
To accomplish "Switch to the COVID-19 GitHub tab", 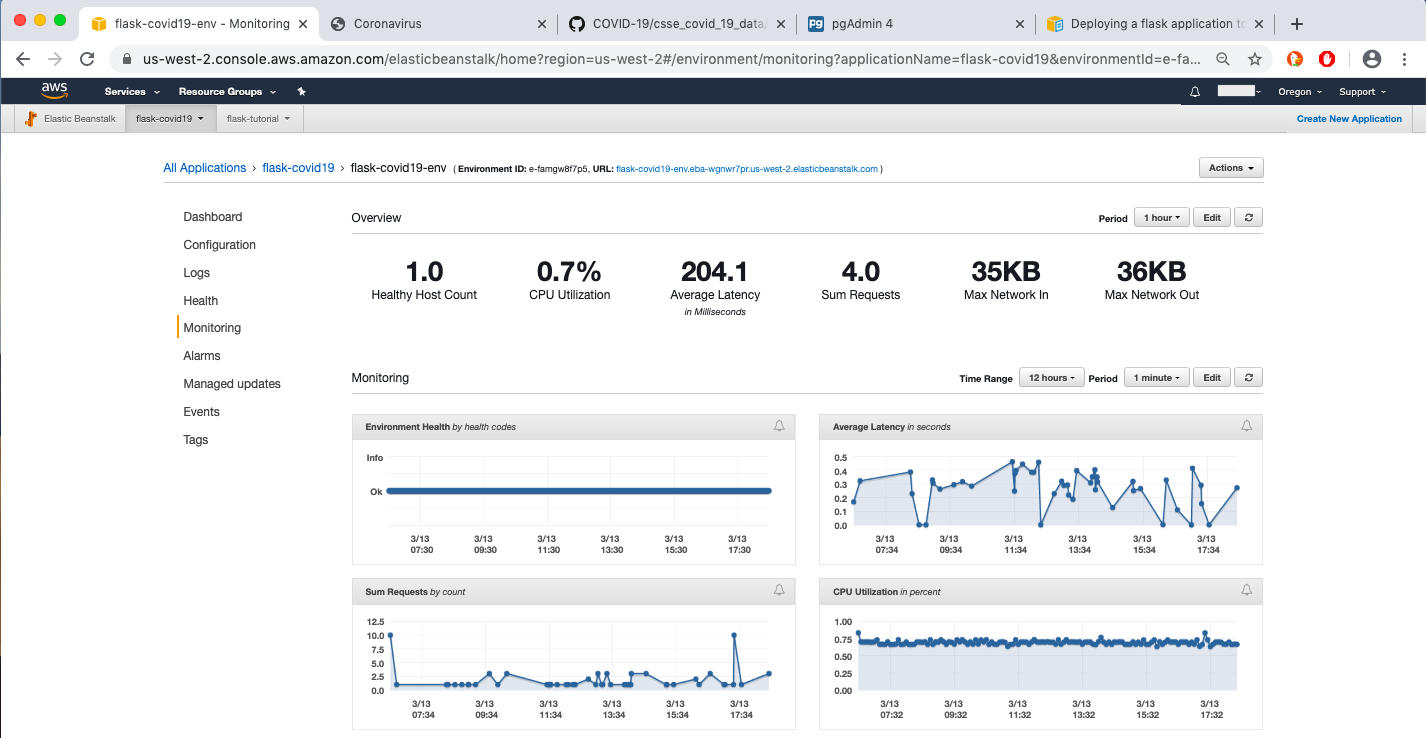I will tap(675, 24).
